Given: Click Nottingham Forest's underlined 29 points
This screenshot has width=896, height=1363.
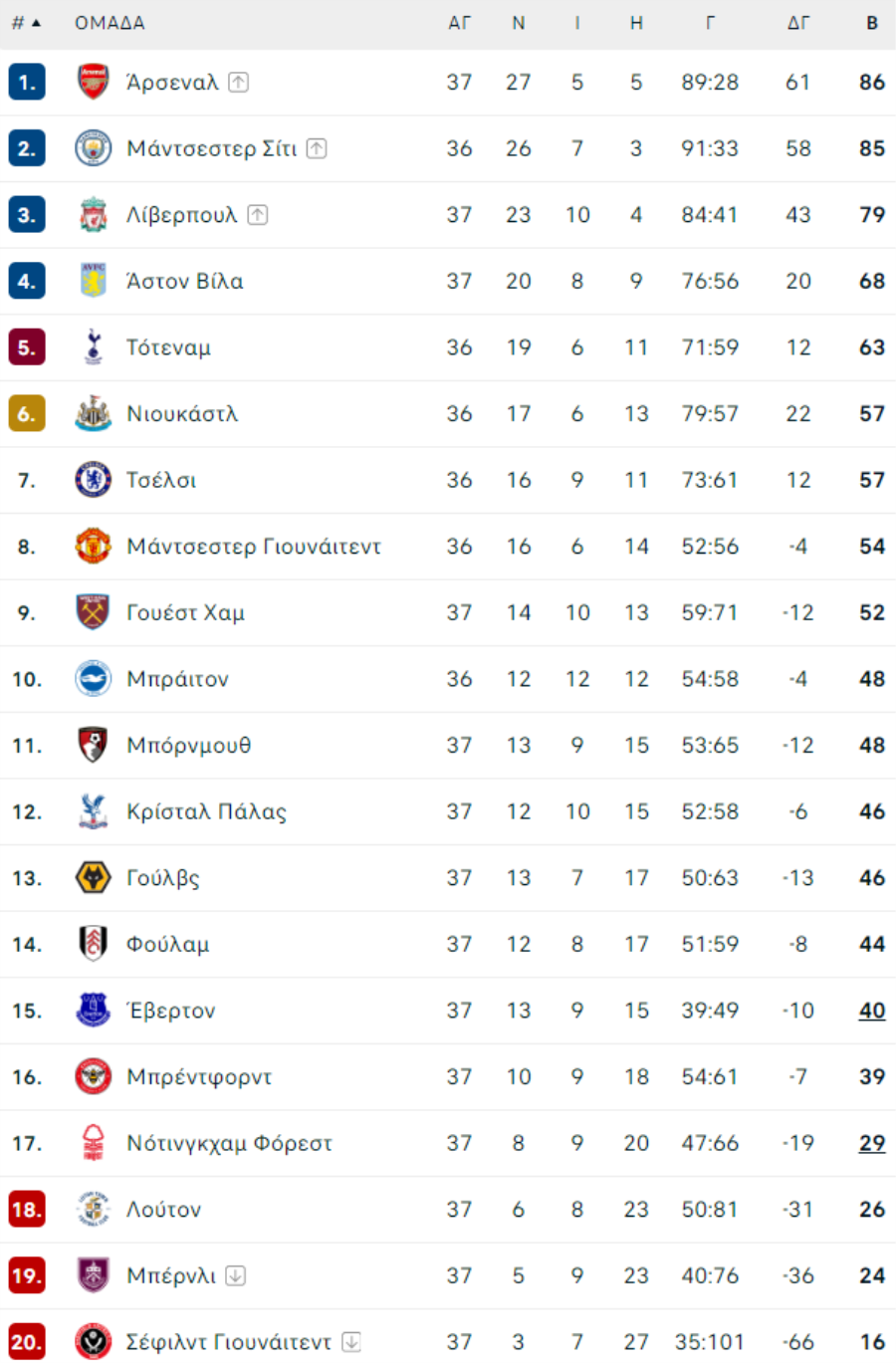Looking at the screenshot, I should 872,1143.
